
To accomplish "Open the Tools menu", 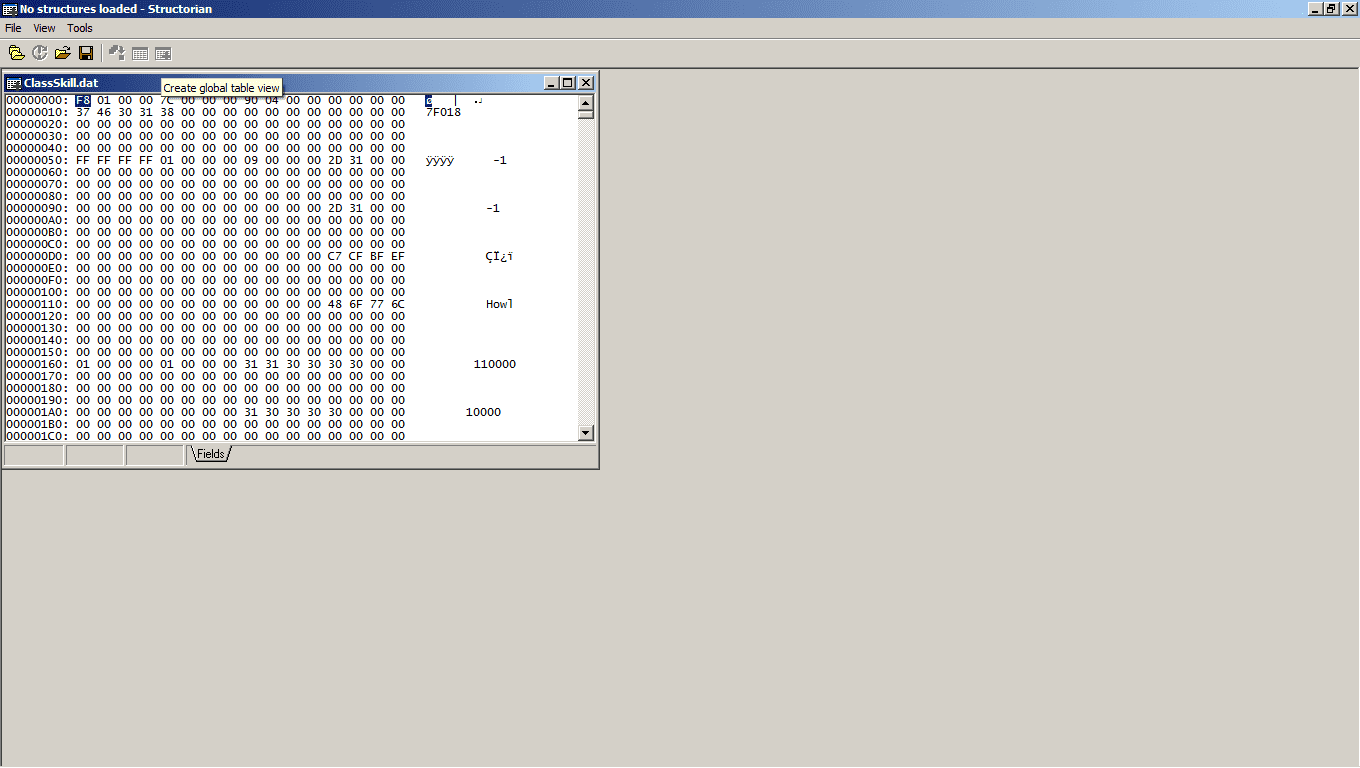I will point(80,28).
